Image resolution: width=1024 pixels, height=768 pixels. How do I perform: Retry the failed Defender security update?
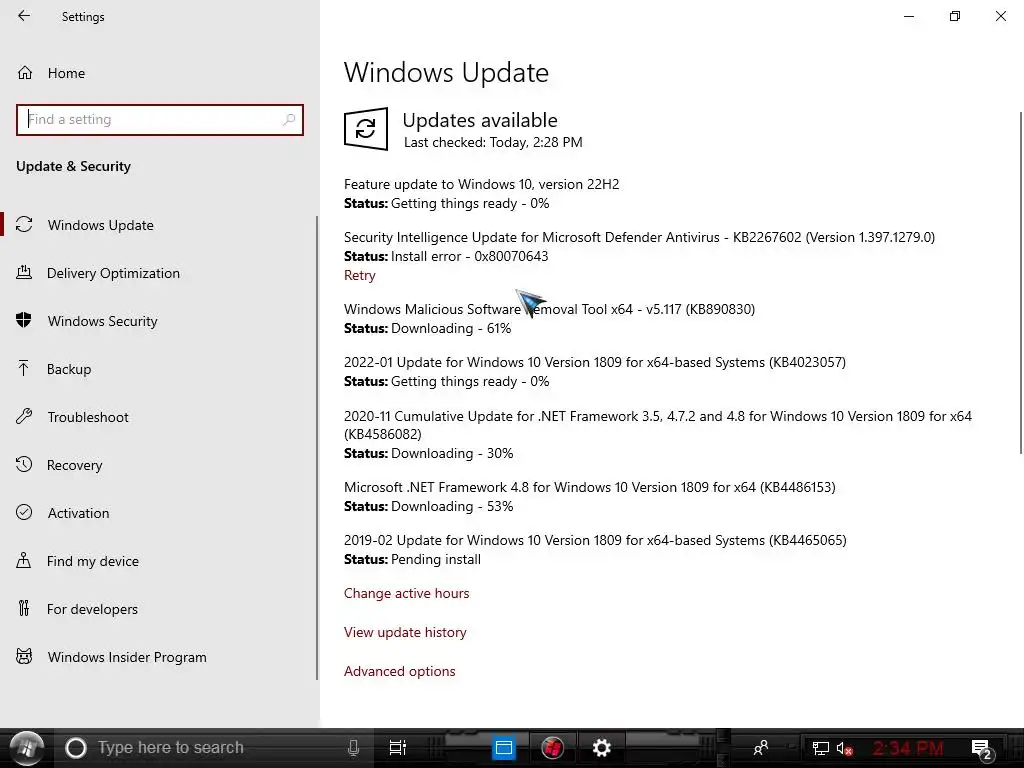[360, 275]
